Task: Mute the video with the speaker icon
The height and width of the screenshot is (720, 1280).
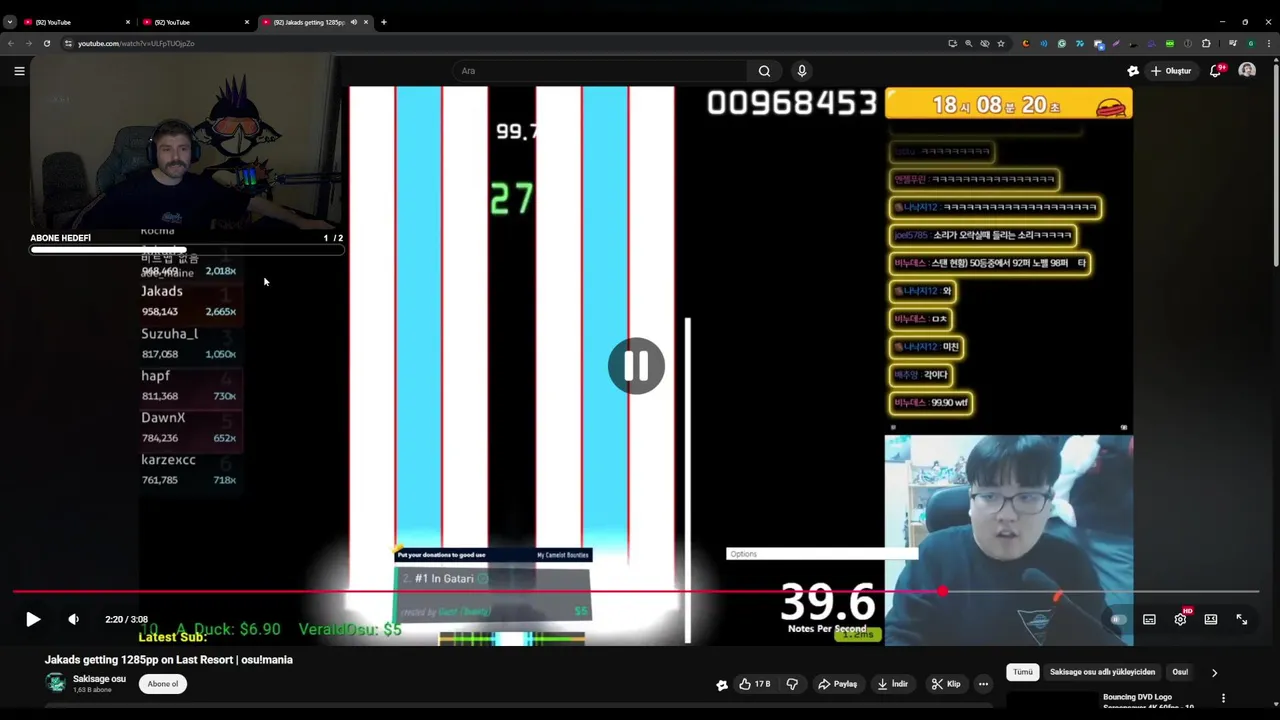Action: coord(73,619)
